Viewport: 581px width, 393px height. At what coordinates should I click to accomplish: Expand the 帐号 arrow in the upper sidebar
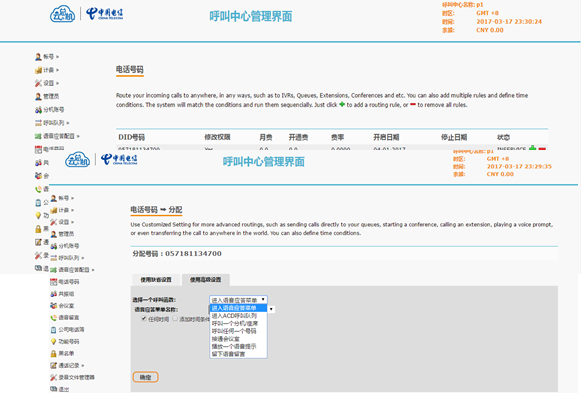pyautogui.click(x=57, y=57)
